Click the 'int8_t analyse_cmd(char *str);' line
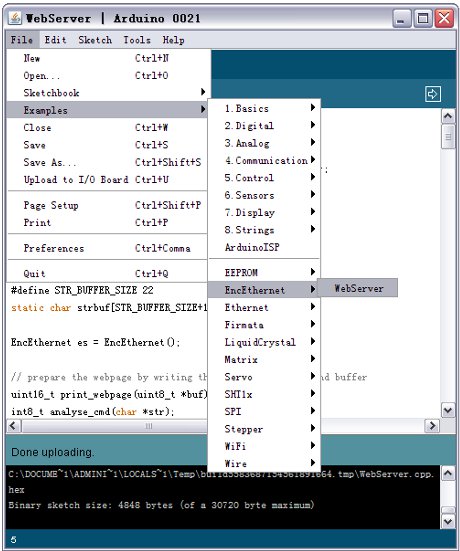460x551 pixels. click(x=92, y=411)
